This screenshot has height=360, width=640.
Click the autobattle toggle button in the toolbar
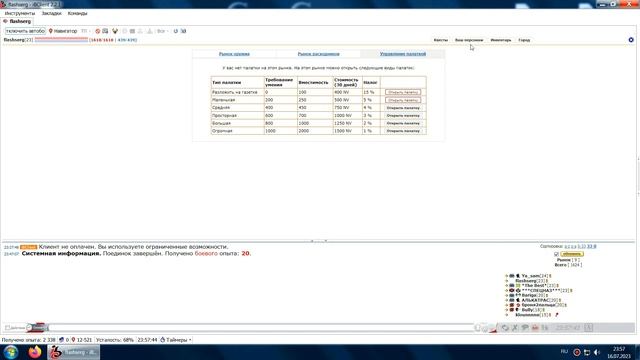point(25,31)
